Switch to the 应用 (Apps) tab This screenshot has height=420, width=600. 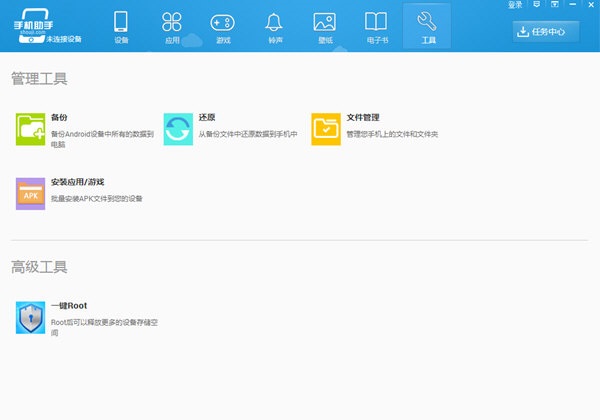click(x=171, y=27)
